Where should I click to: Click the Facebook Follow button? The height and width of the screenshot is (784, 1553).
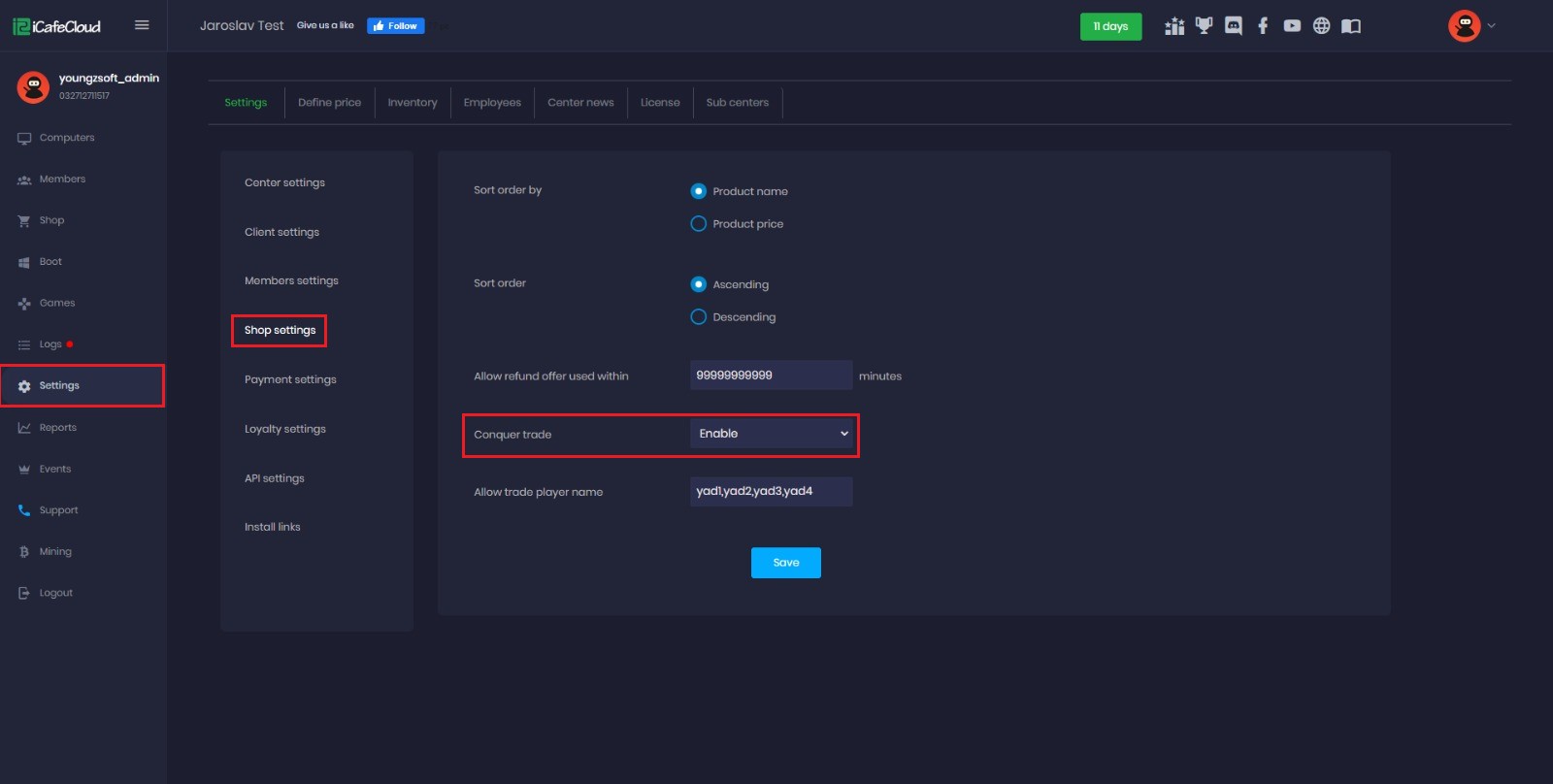[x=395, y=26]
